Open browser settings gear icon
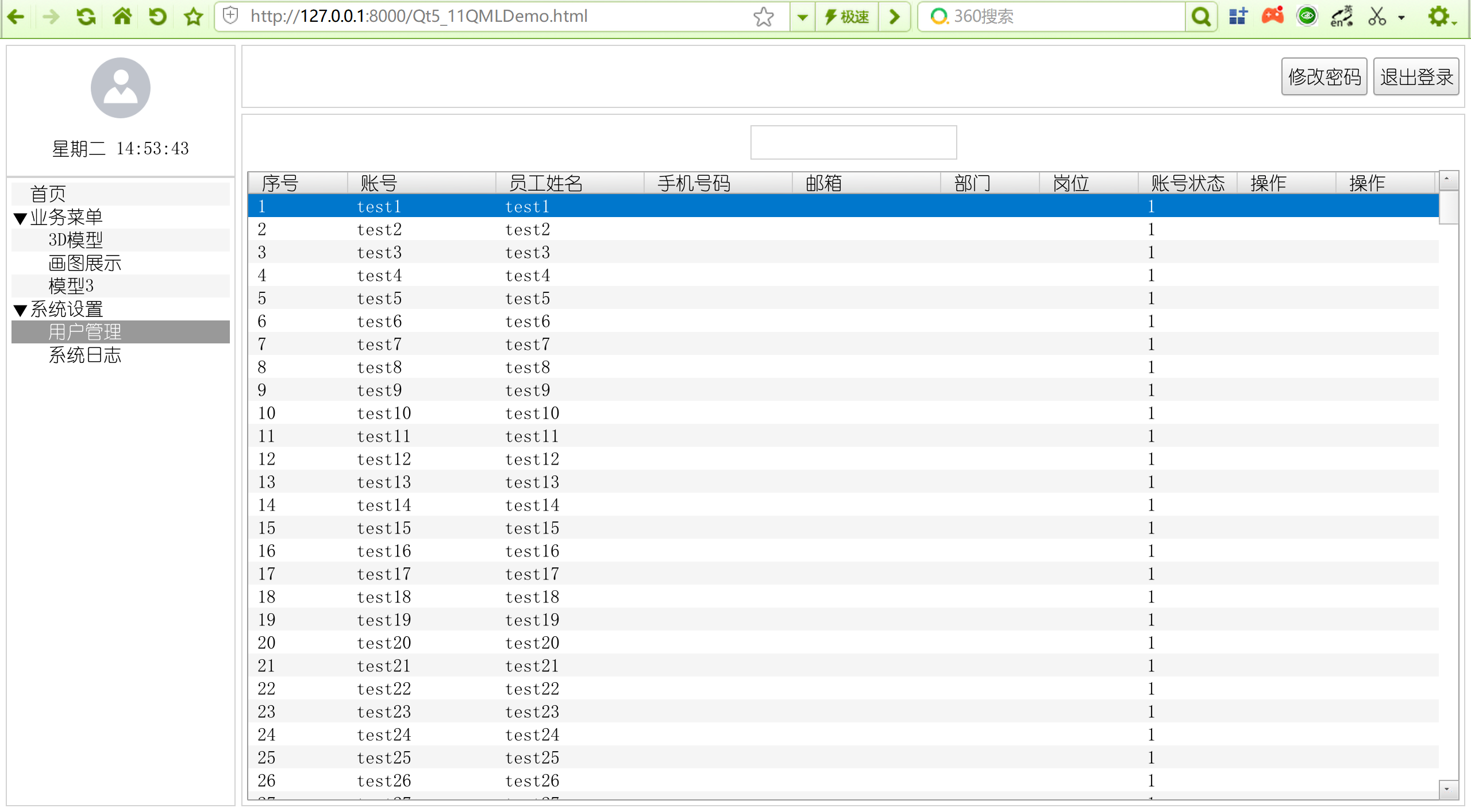The image size is (1471, 812). tap(1438, 17)
